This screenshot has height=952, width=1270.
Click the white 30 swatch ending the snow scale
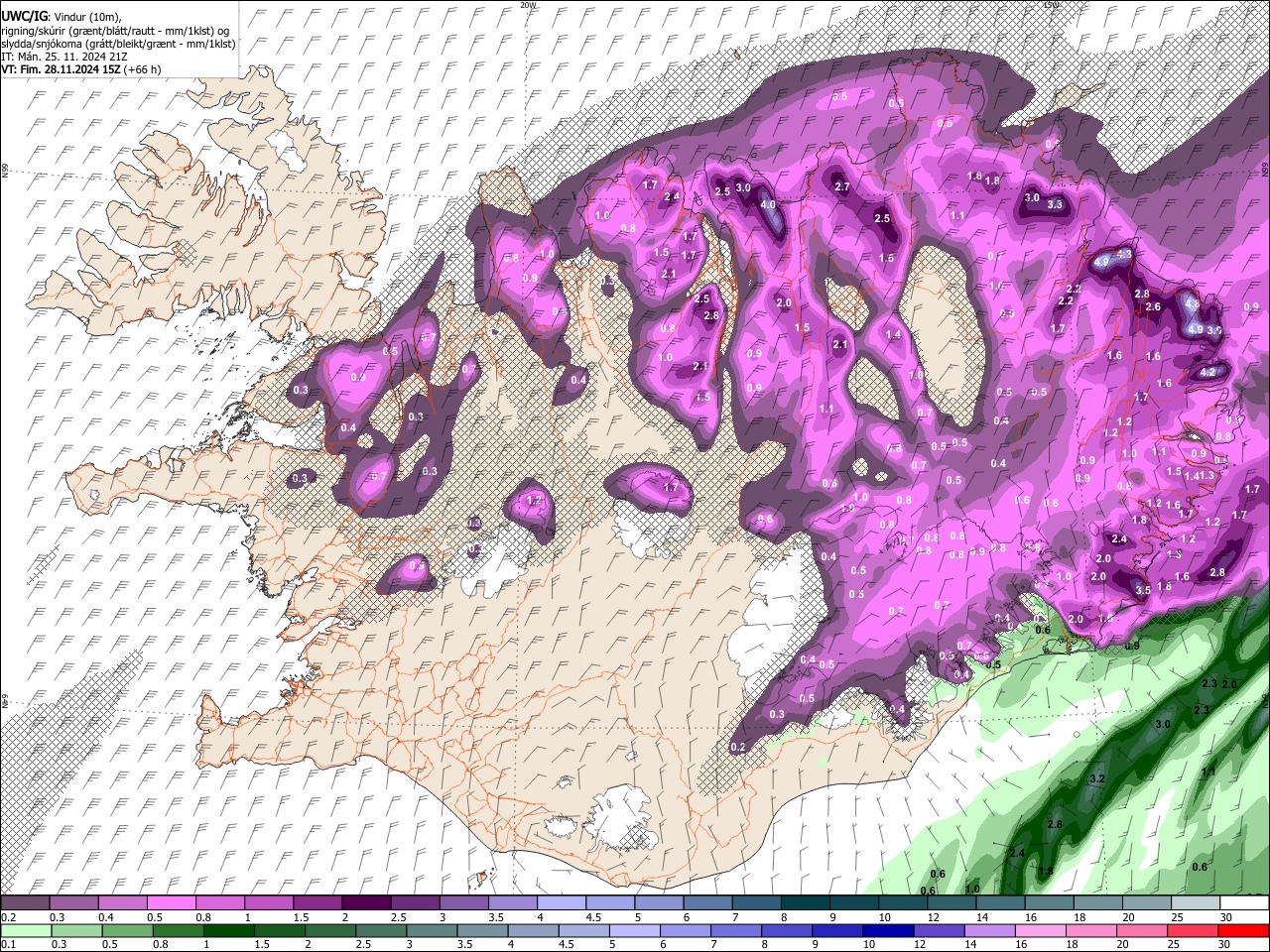coord(1245,903)
